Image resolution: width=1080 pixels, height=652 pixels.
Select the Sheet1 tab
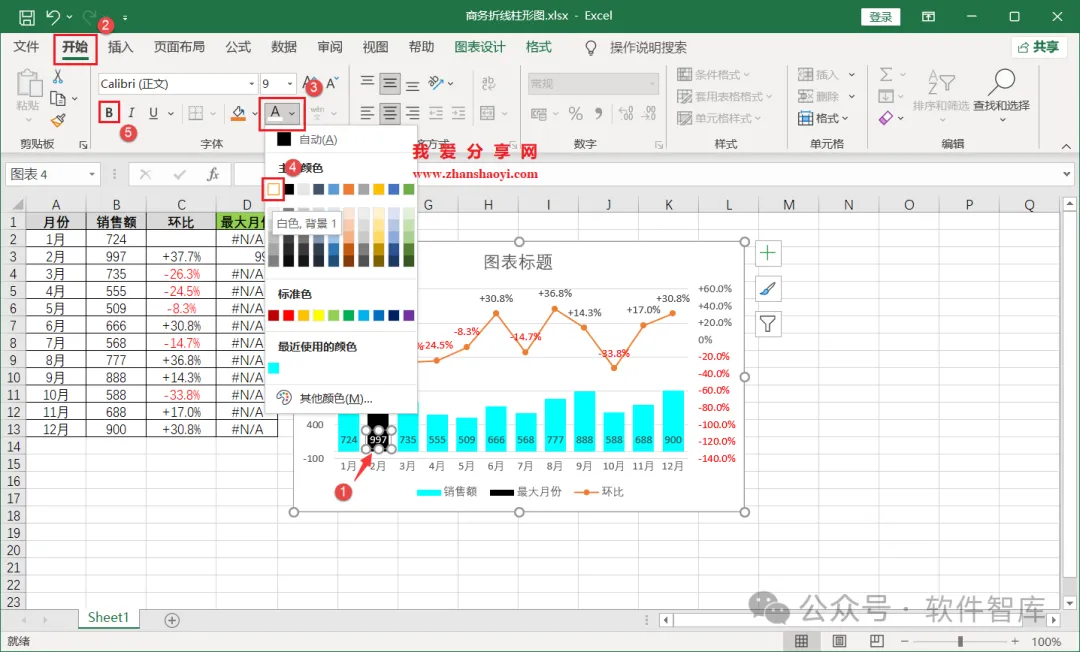pos(108,617)
